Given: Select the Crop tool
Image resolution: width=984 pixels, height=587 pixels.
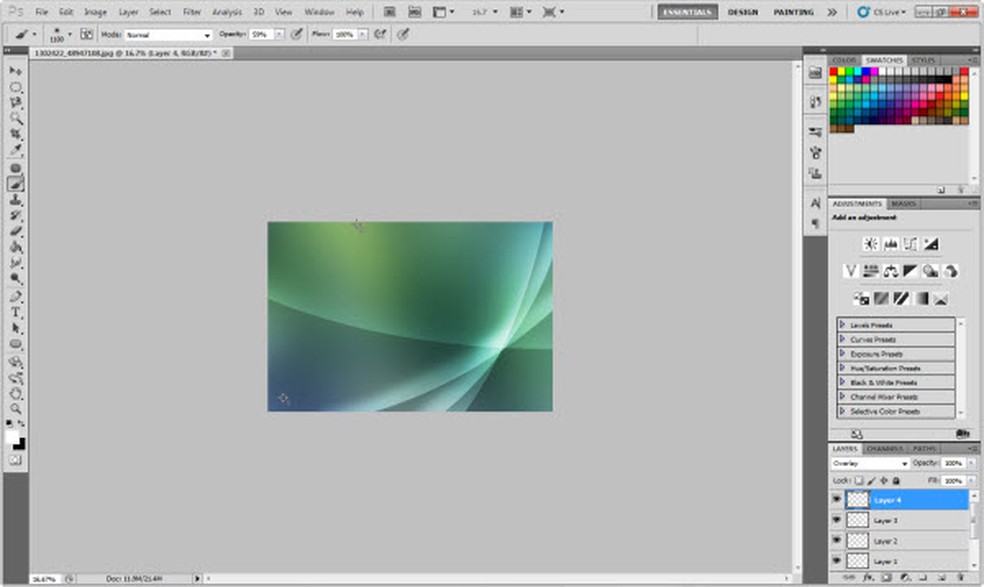Looking at the screenshot, I should (x=16, y=134).
